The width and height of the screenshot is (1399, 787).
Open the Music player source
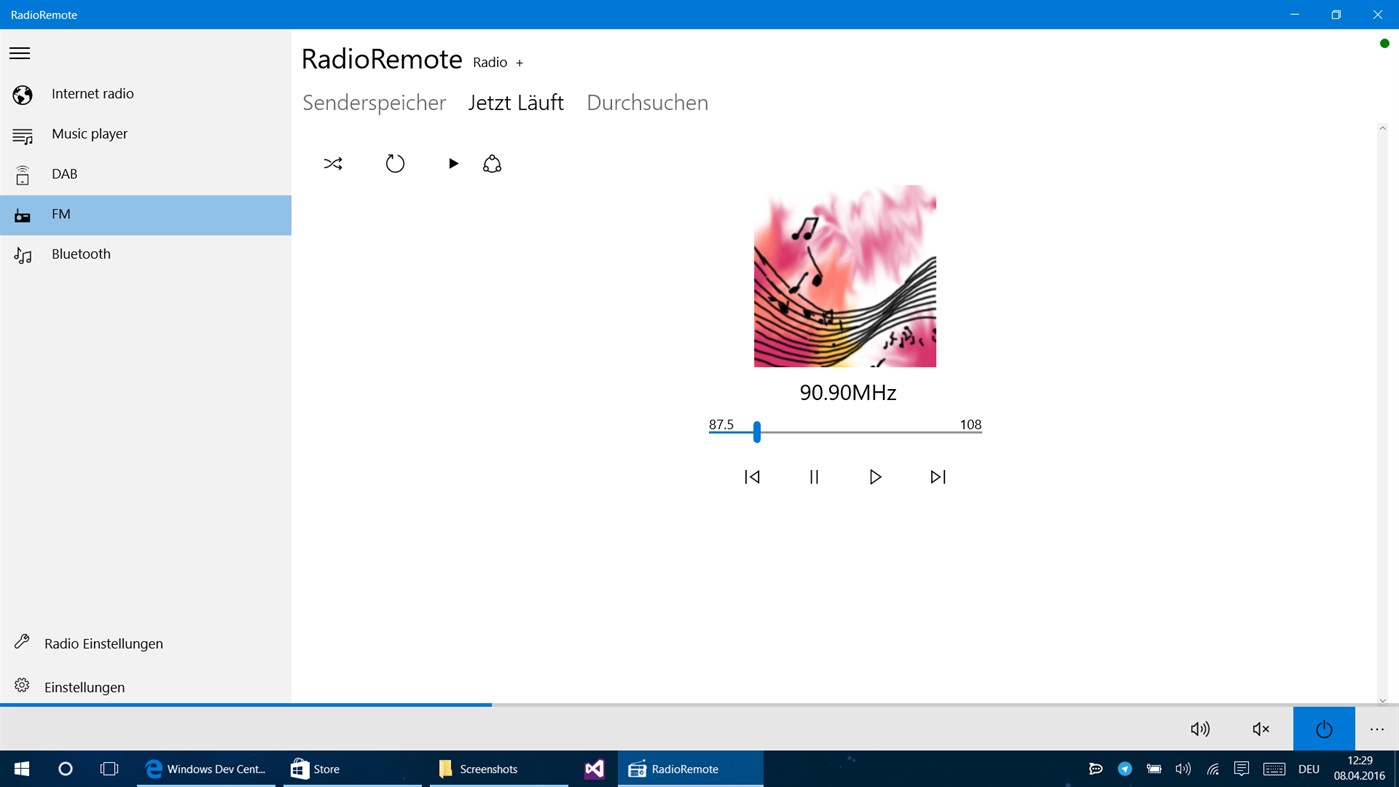coord(89,133)
